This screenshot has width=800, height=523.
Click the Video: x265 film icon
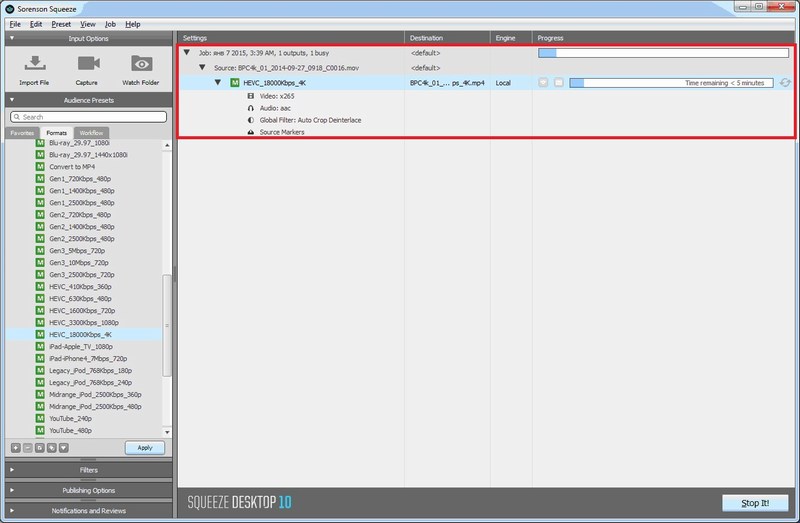pyautogui.click(x=251, y=96)
